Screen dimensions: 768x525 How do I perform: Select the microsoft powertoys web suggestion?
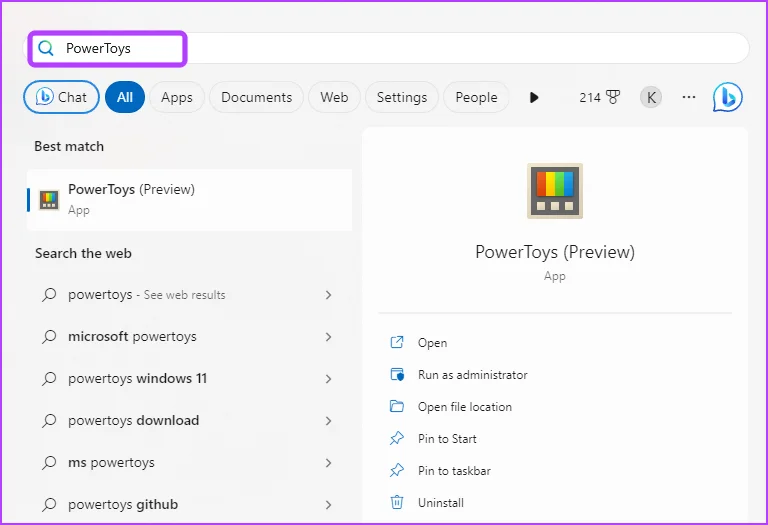pos(190,337)
